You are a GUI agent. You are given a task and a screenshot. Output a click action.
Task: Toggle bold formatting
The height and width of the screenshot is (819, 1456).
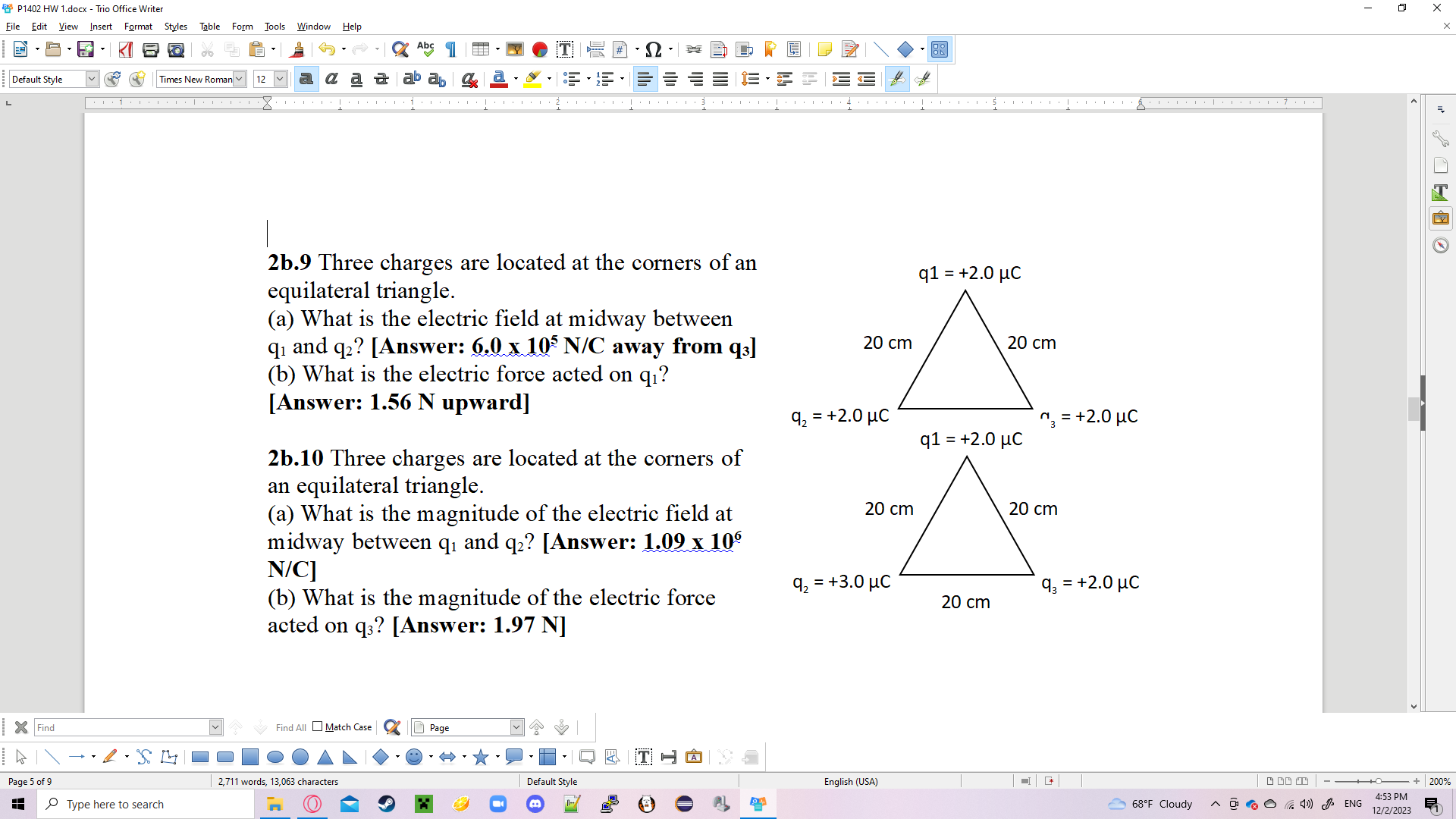point(306,79)
